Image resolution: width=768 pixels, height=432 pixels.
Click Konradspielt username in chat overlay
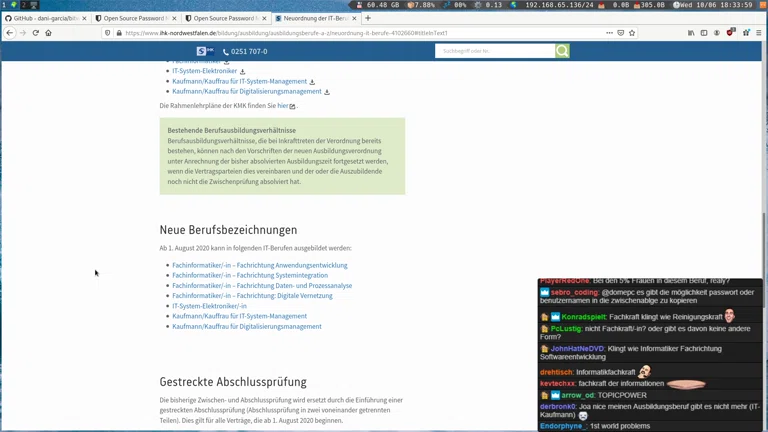click(x=584, y=317)
